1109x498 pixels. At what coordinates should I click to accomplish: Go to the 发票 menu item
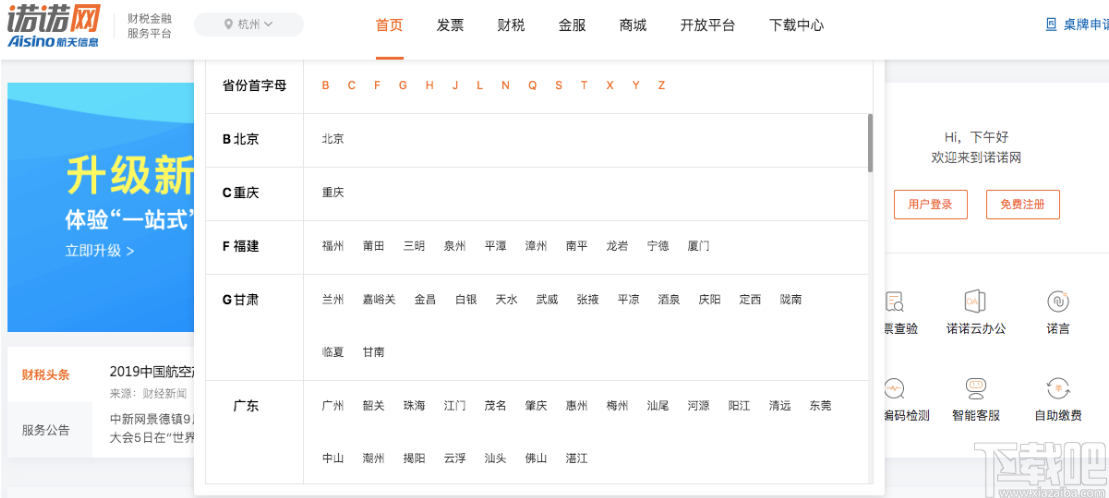pos(450,26)
